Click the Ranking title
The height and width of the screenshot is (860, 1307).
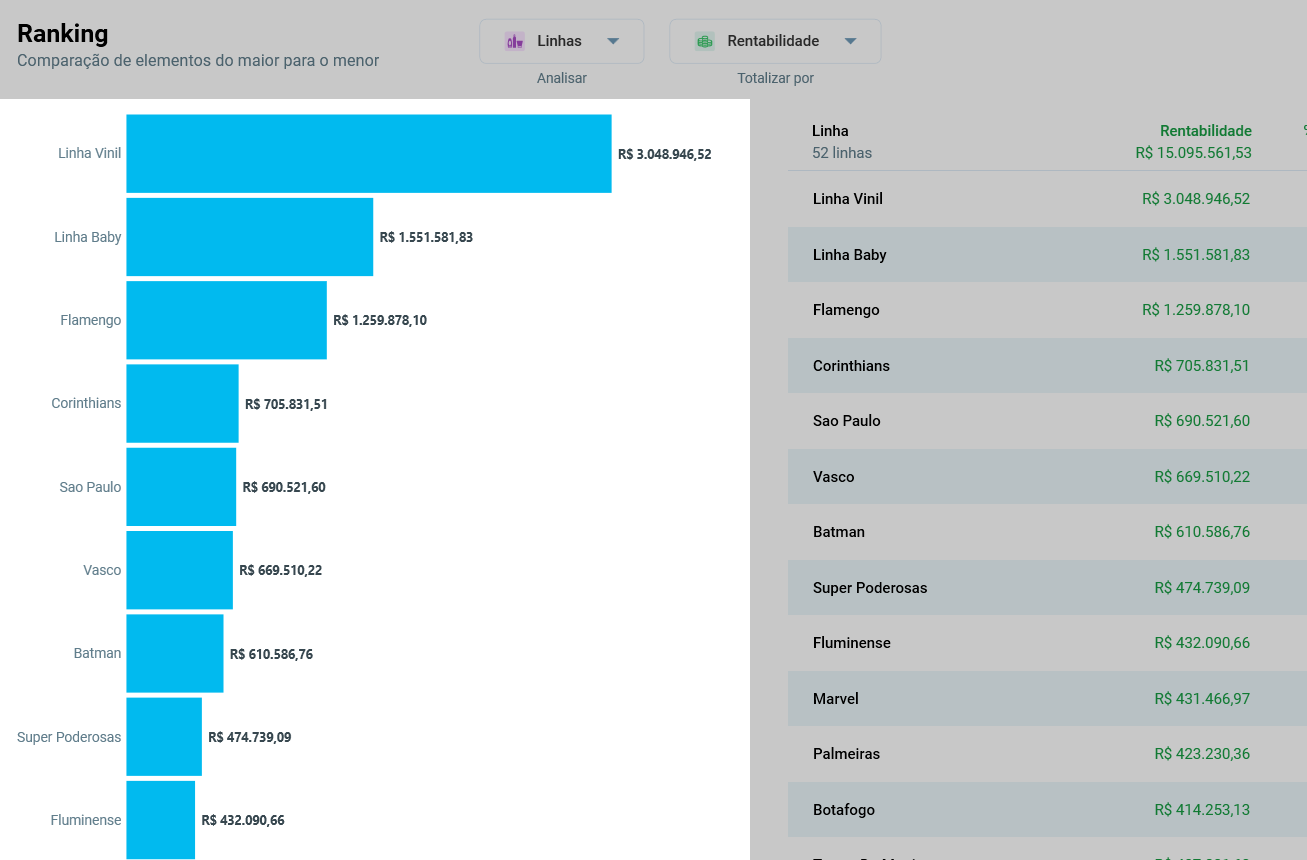tap(63, 33)
